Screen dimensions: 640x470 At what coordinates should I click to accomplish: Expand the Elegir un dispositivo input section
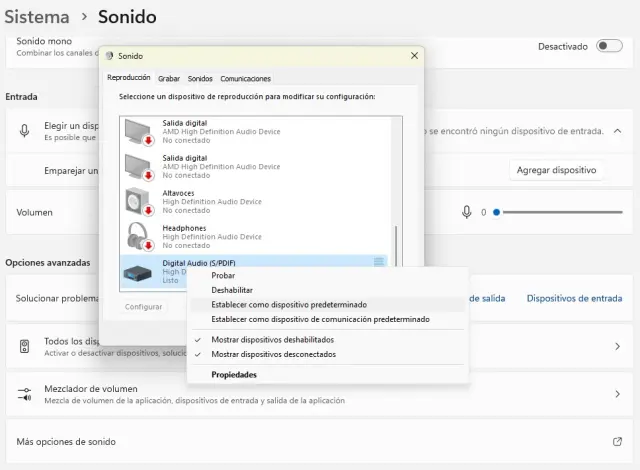tap(617, 131)
